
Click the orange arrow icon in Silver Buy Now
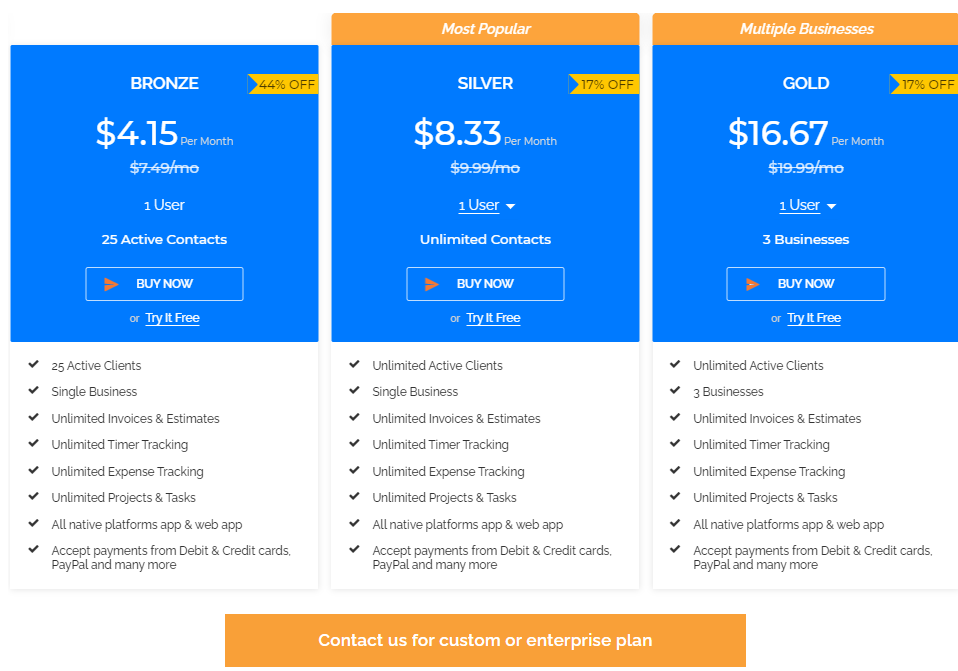432,284
